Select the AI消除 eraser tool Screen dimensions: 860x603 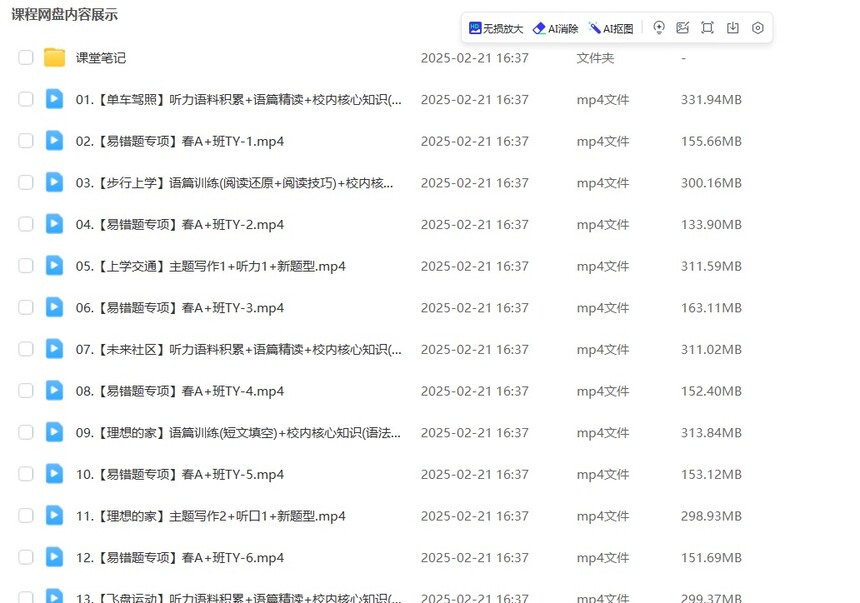point(555,28)
